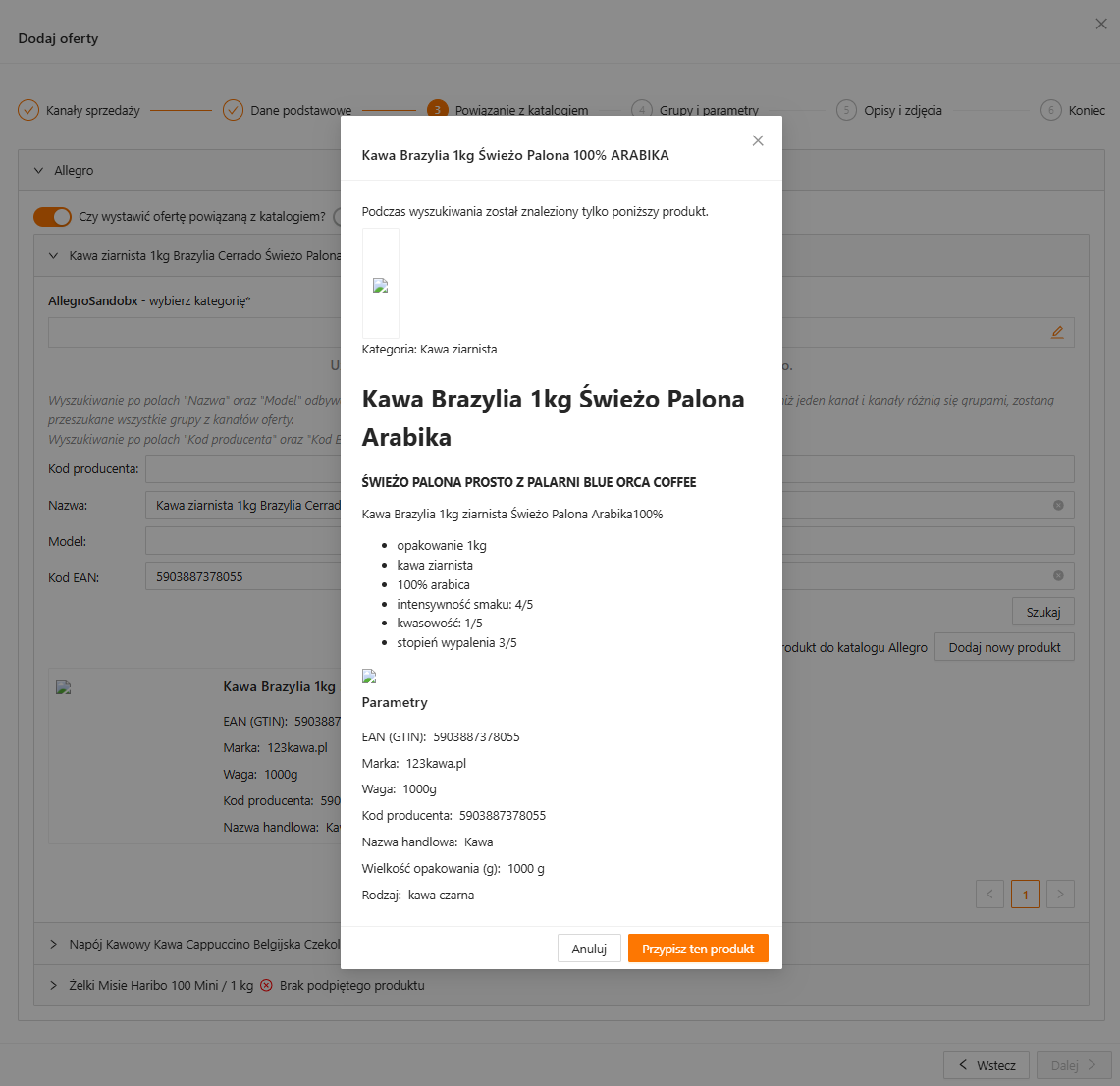Close the product details modal
The height and width of the screenshot is (1086, 1120).
pos(758,140)
